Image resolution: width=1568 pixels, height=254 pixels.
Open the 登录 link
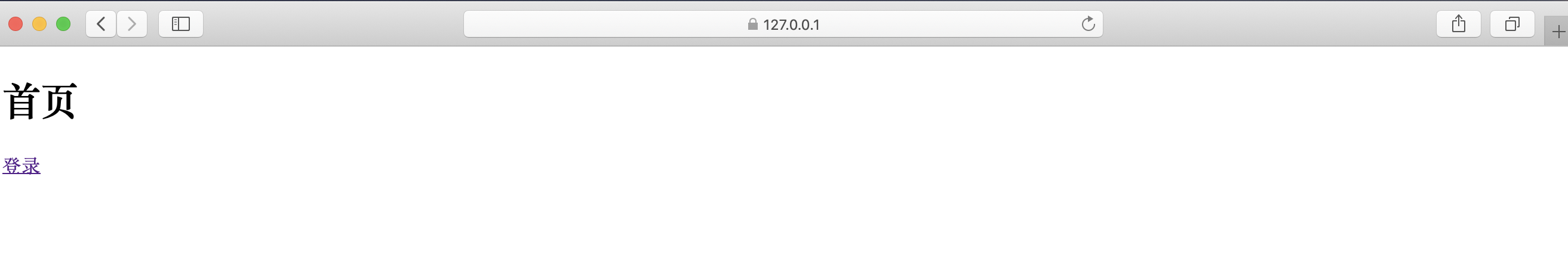[x=21, y=165]
